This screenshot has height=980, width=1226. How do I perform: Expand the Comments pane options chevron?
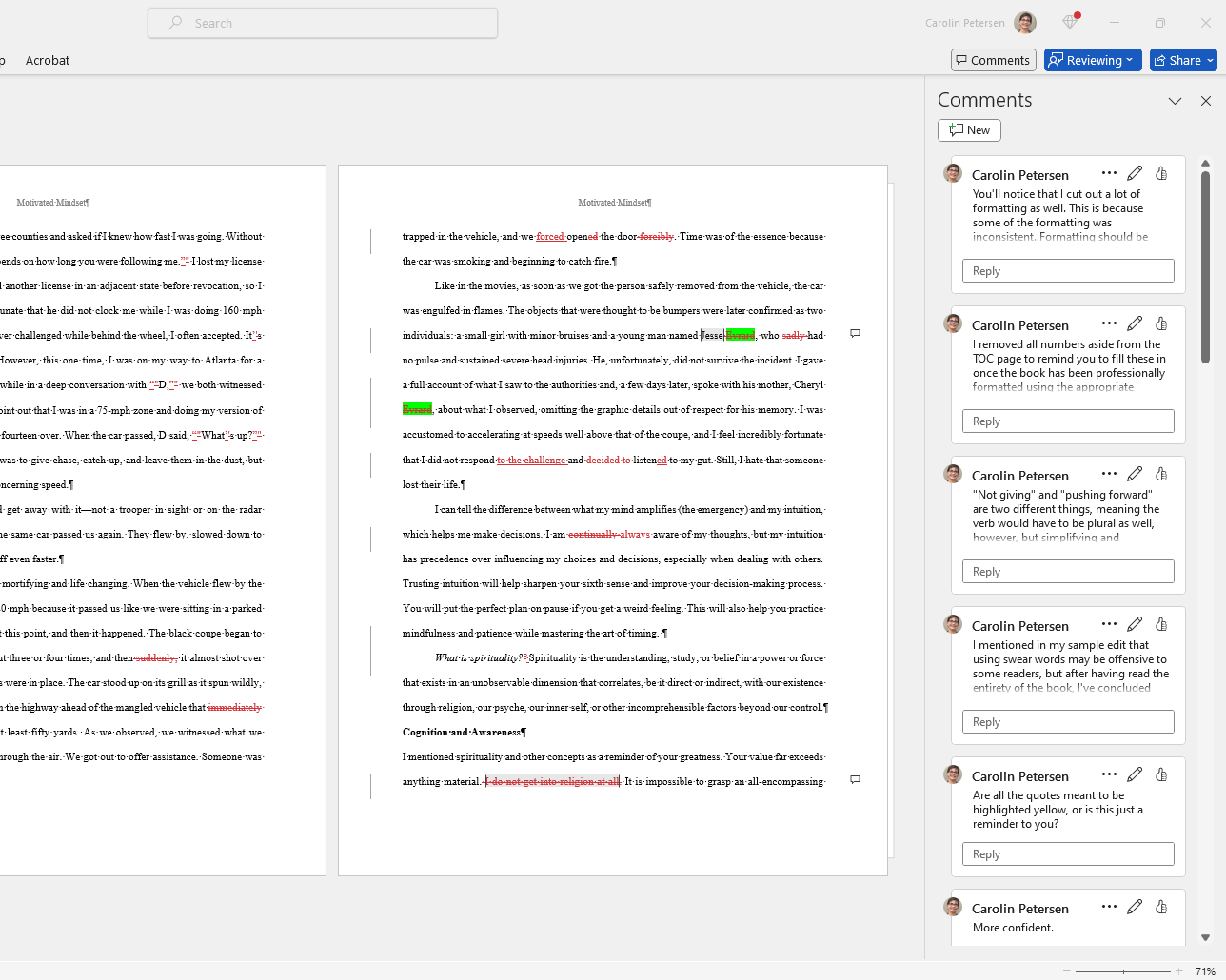point(1175,101)
